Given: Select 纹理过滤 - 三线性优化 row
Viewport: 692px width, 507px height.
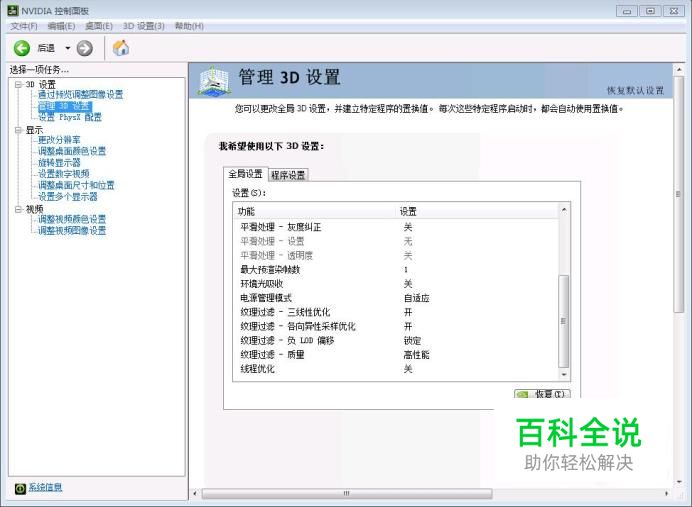Looking at the screenshot, I should tap(395, 312).
